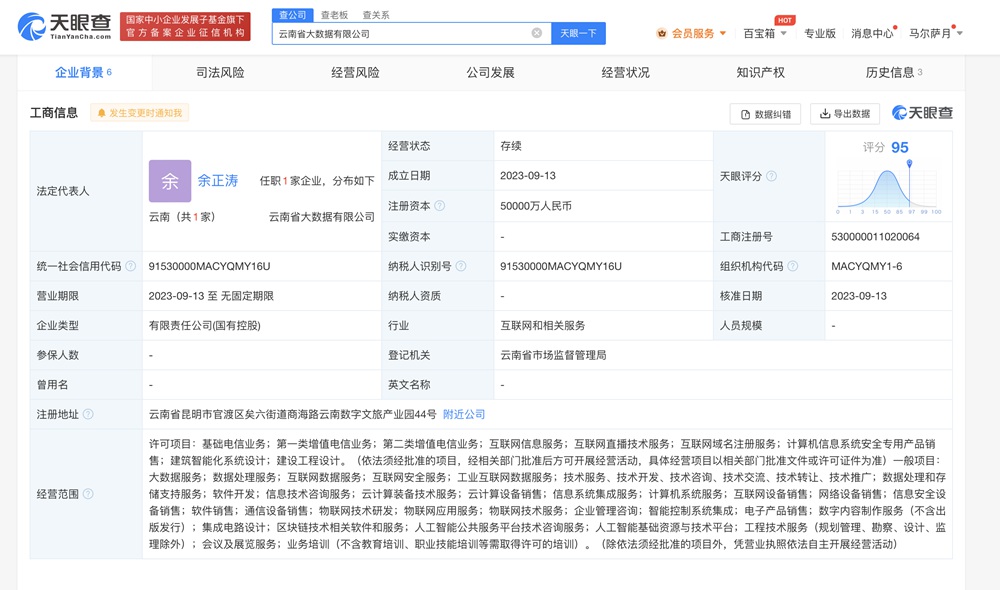Open 消息中心 notifications
This screenshot has width=1000, height=590.
click(x=872, y=33)
